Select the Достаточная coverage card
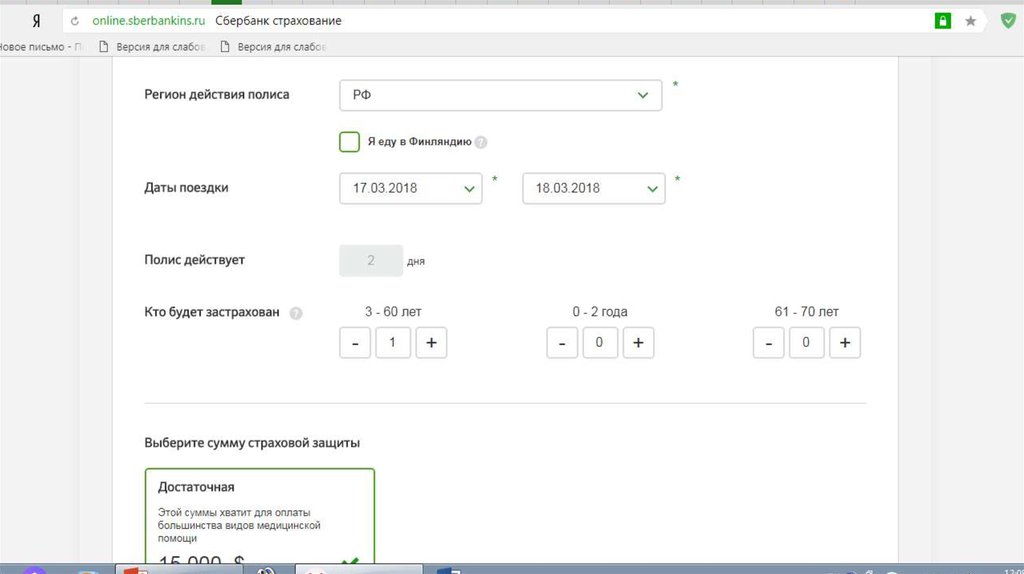Screen dimensions: 1024x574 point(260,515)
